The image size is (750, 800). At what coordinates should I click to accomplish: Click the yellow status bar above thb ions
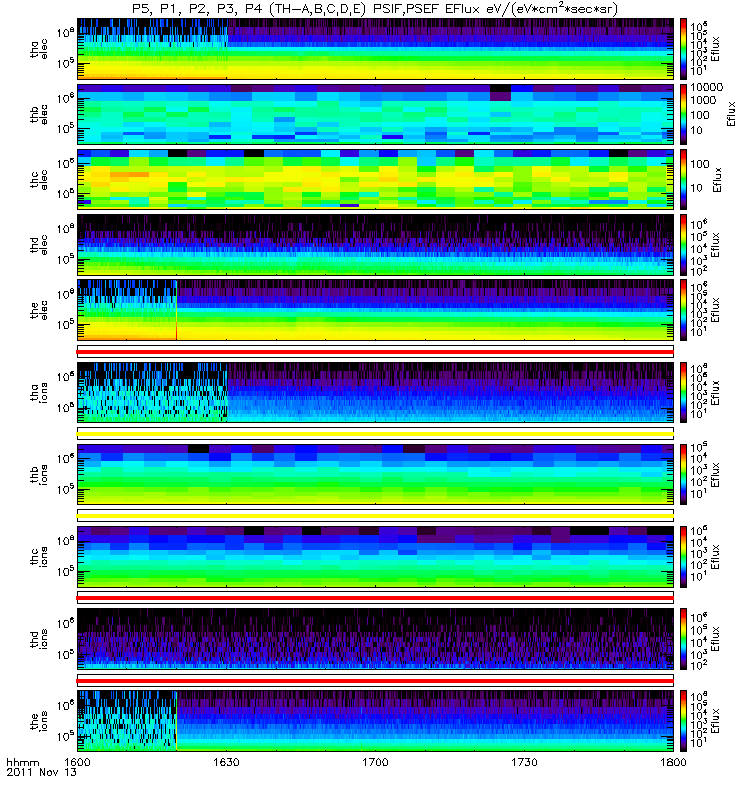click(x=375, y=434)
